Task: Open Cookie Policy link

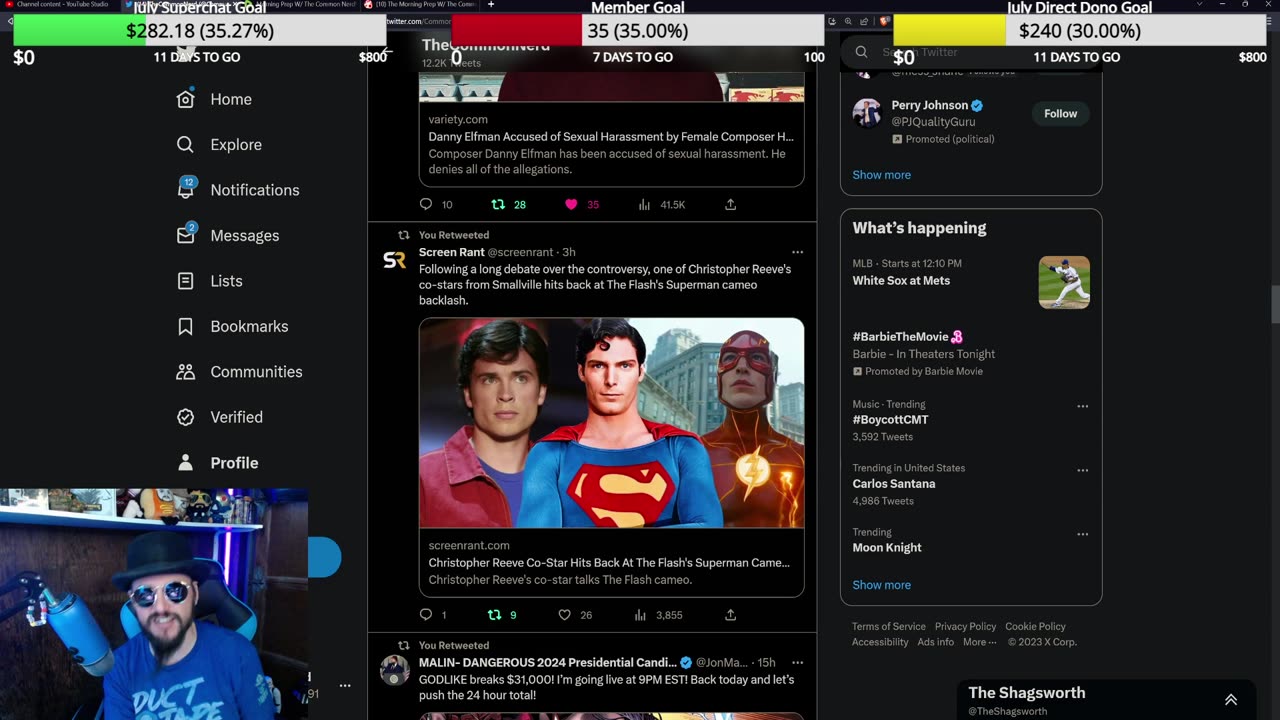Action: click(1035, 626)
